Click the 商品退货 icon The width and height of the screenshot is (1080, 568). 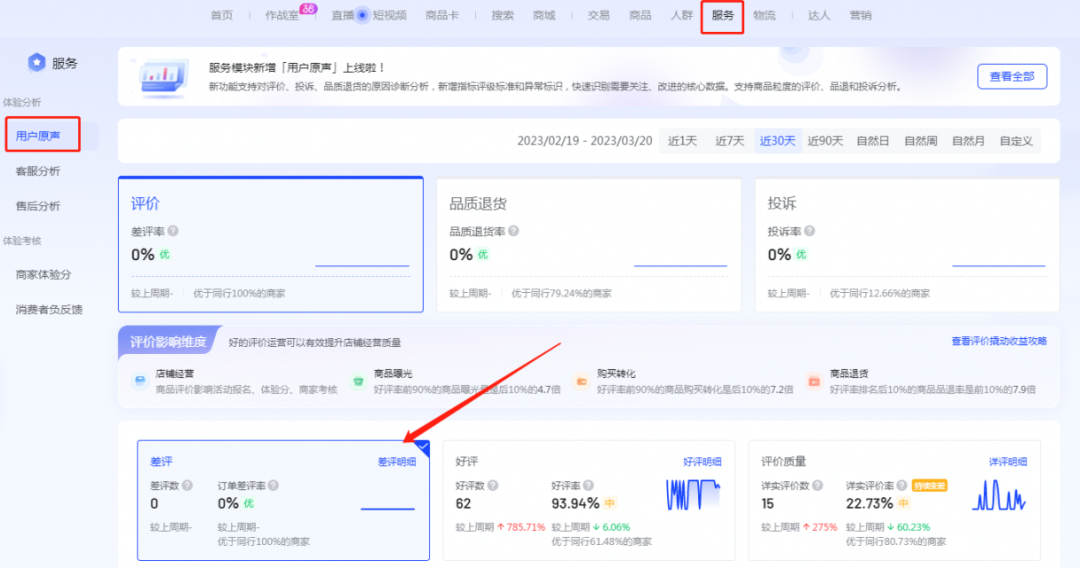814,381
